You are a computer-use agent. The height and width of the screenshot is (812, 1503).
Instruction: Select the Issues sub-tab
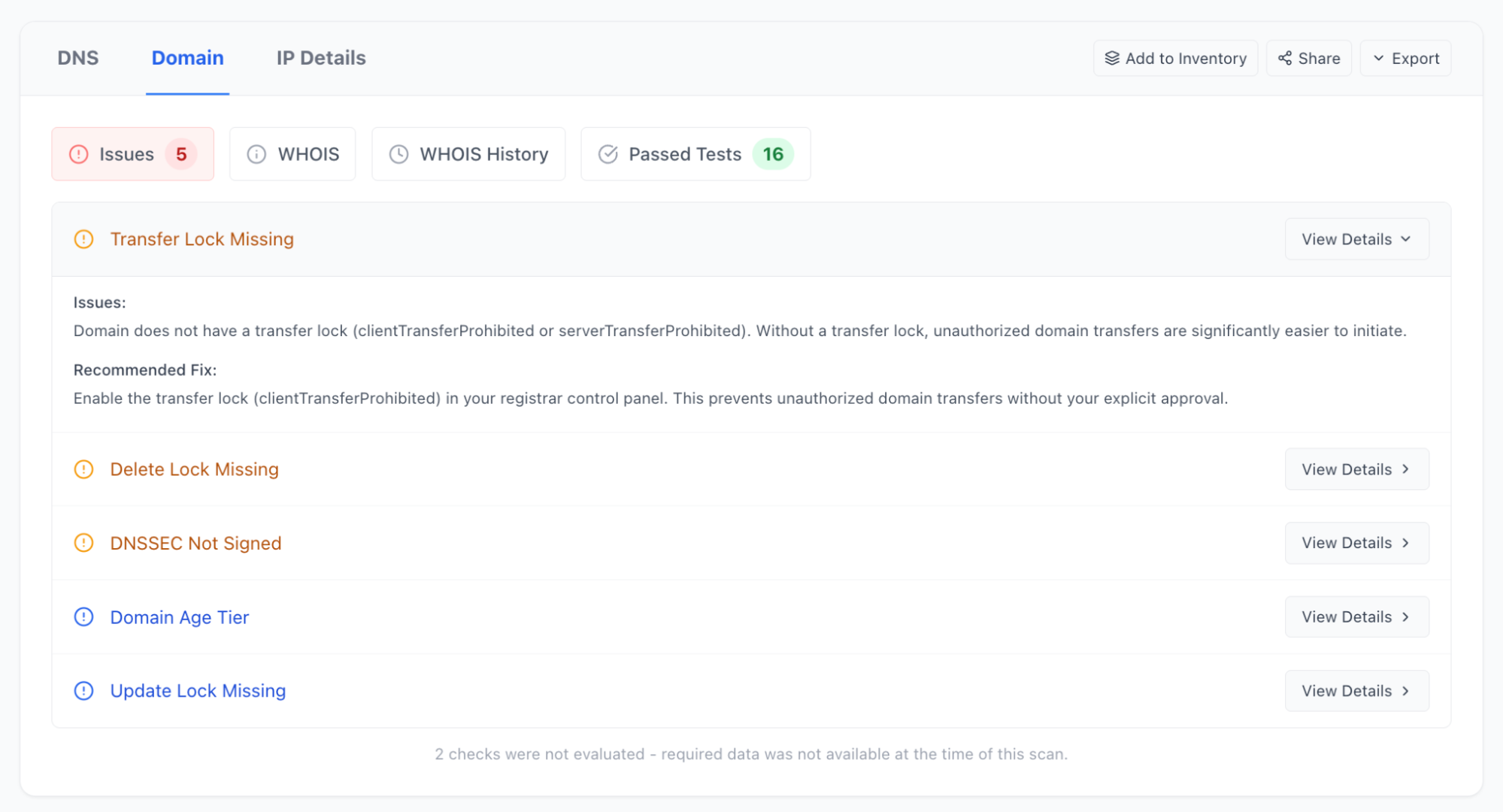(x=133, y=154)
